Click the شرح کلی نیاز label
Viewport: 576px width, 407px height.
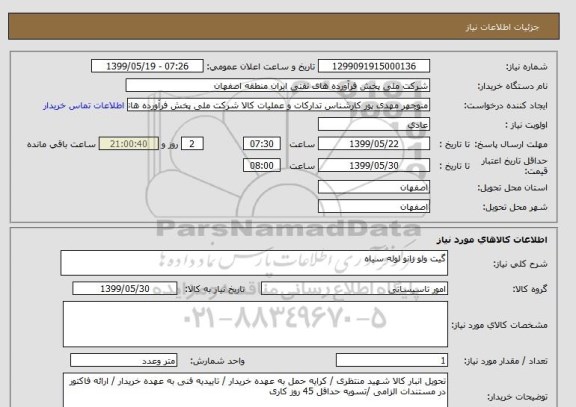pyautogui.click(x=520, y=264)
